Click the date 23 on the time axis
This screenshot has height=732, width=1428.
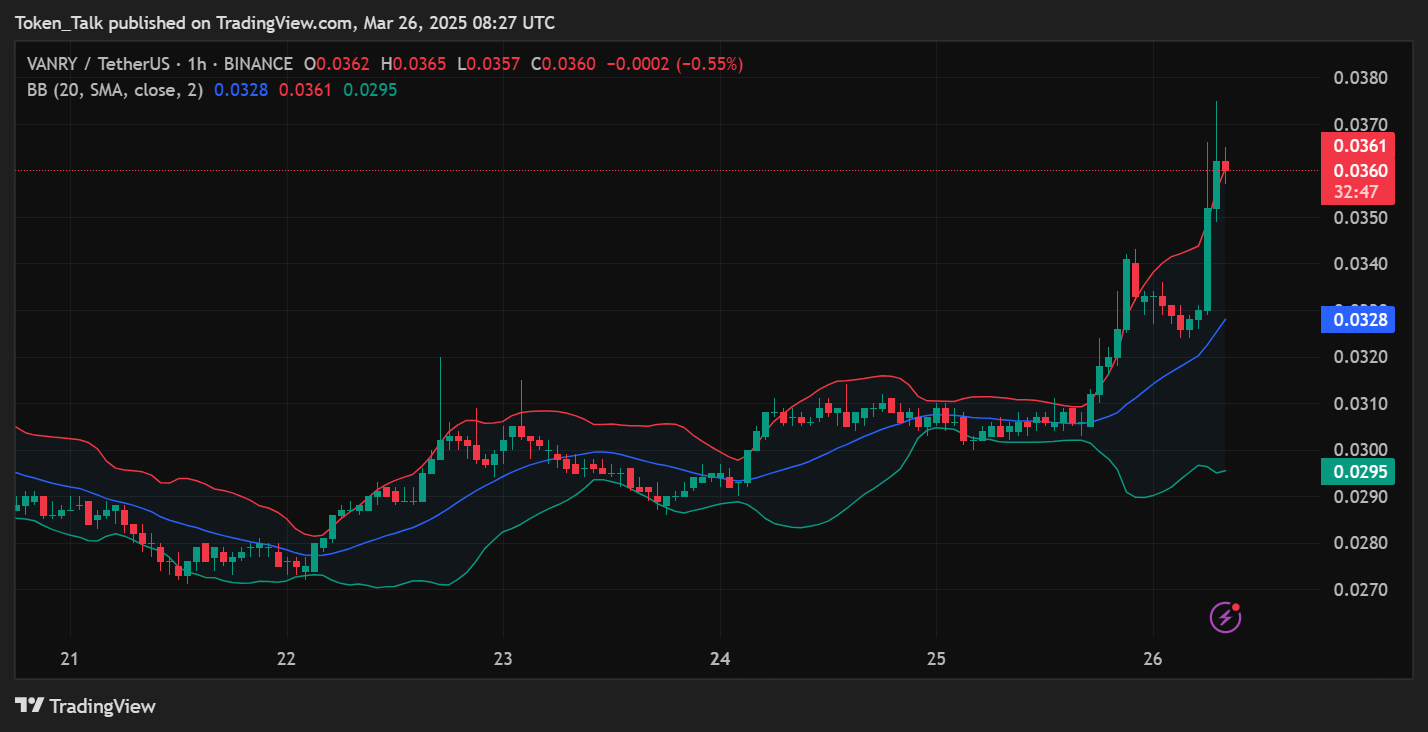503,659
